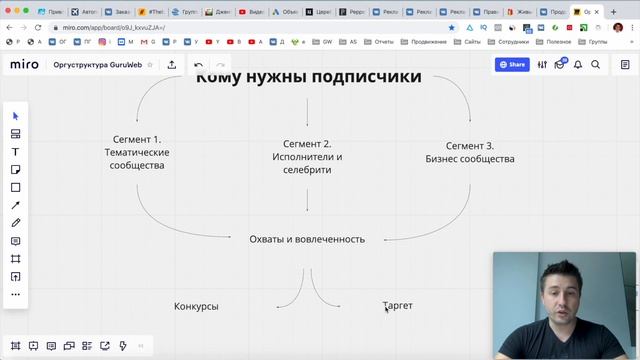The height and width of the screenshot is (360, 640).
Task: Click the blue Share button
Action: (512, 64)
